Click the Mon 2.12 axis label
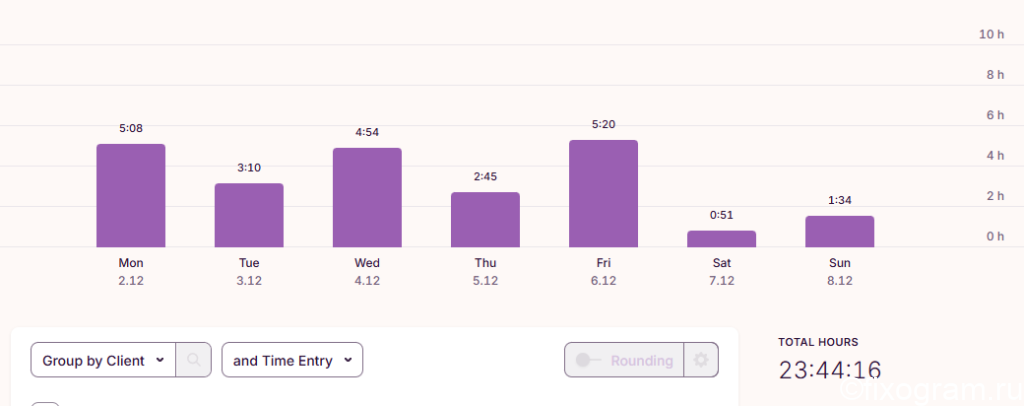Screen dimensions: 1024x406 point(131,272)
